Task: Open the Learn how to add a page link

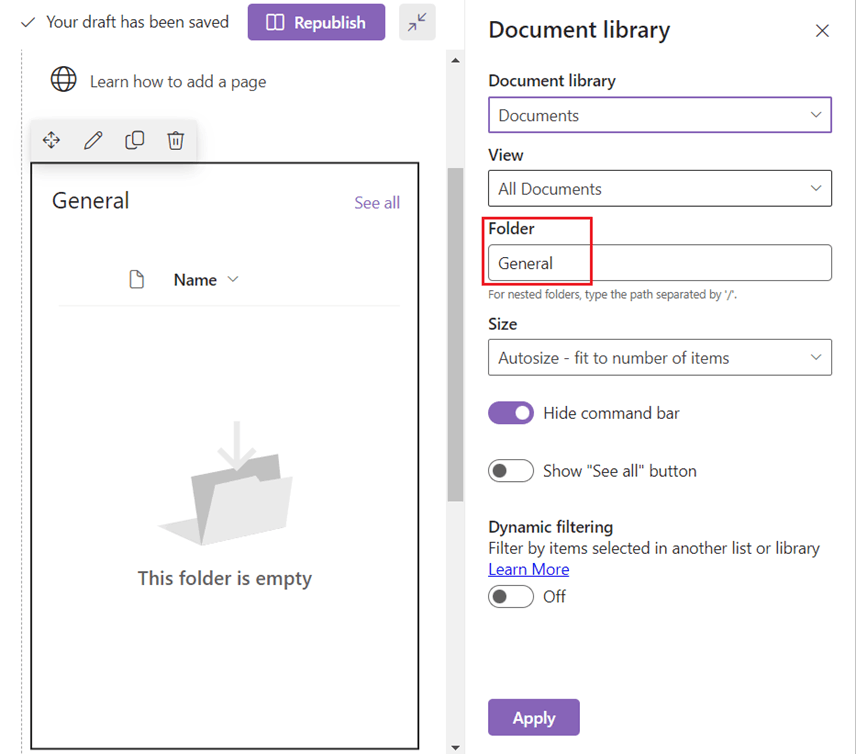Action: 178,82
